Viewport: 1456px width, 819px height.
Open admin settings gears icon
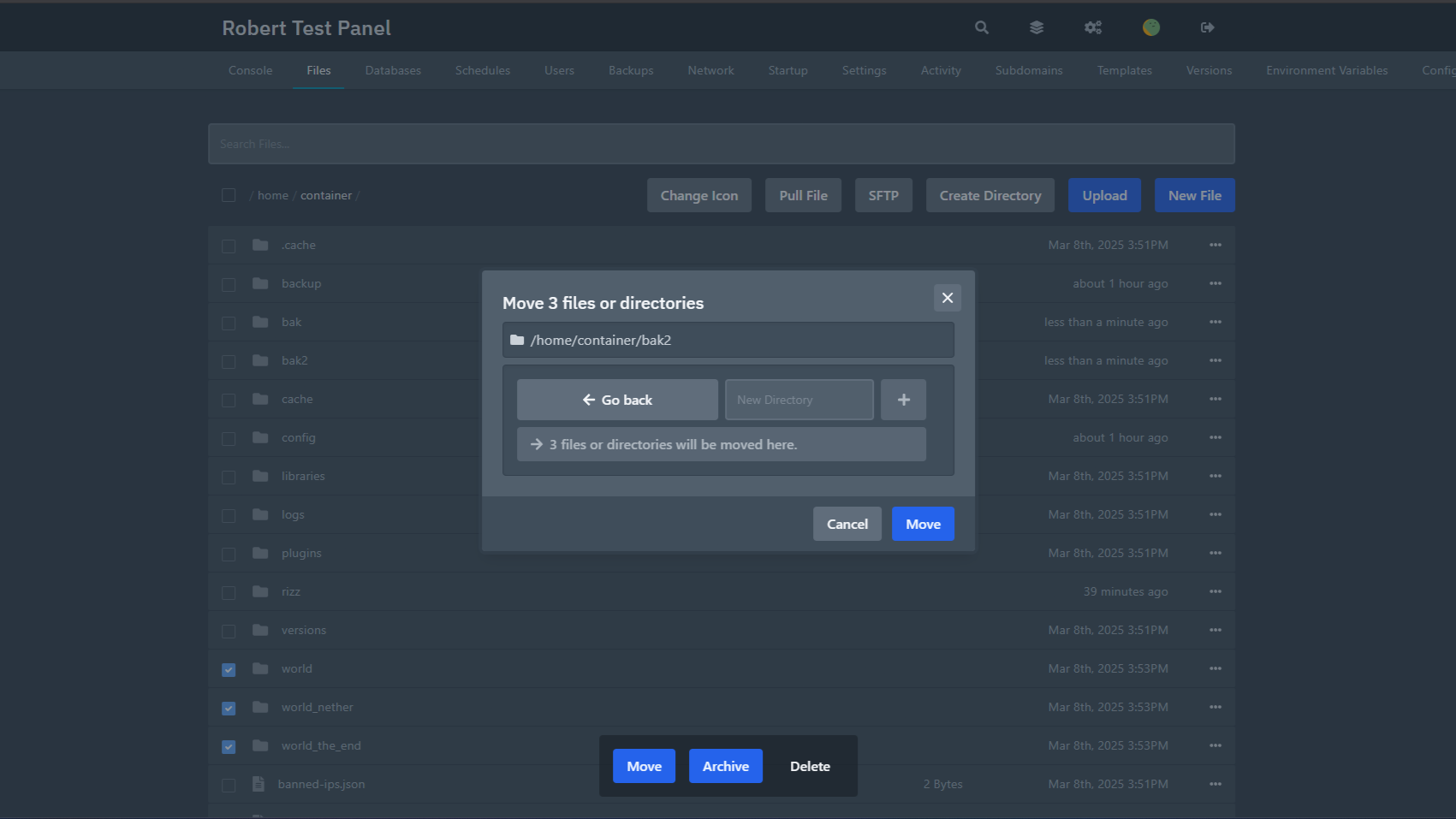click(x=1093, y=27)
